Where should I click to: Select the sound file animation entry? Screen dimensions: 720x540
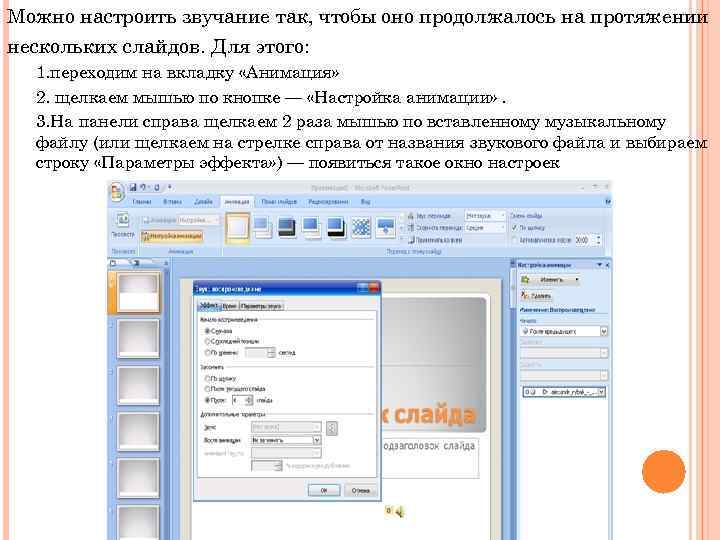[x=564, y=392]
